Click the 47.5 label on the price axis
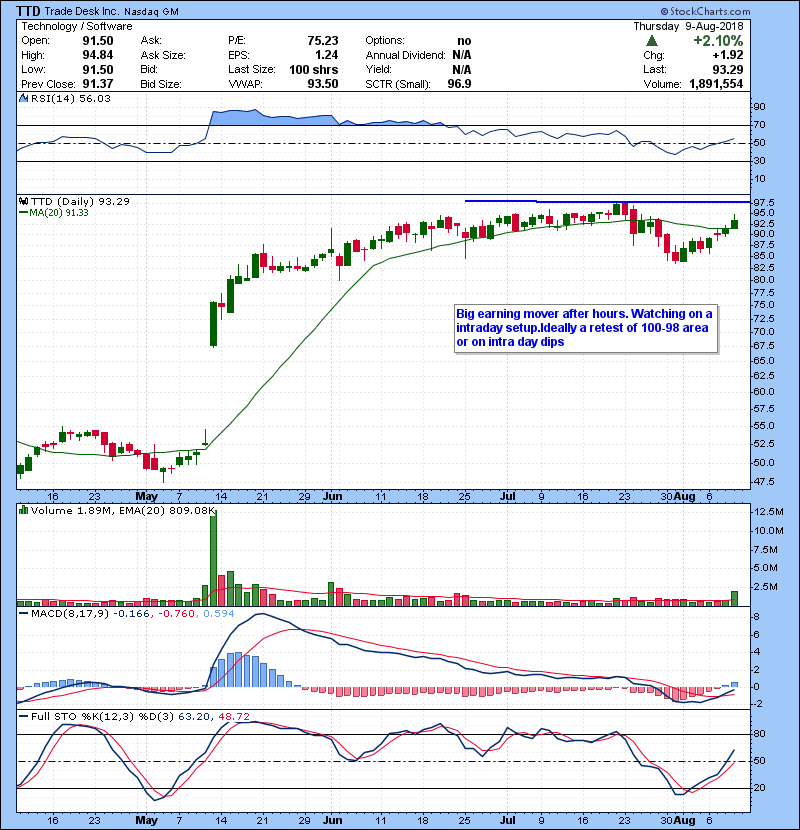This screenshot has width=800, height=830. click(763, 482)
